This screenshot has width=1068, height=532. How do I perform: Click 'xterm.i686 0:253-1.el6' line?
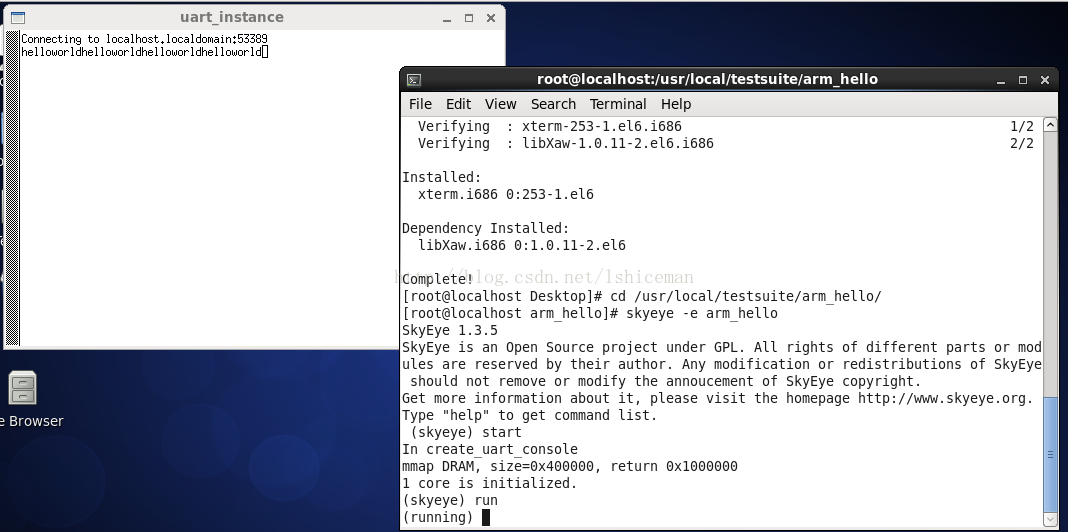point(505,194)
